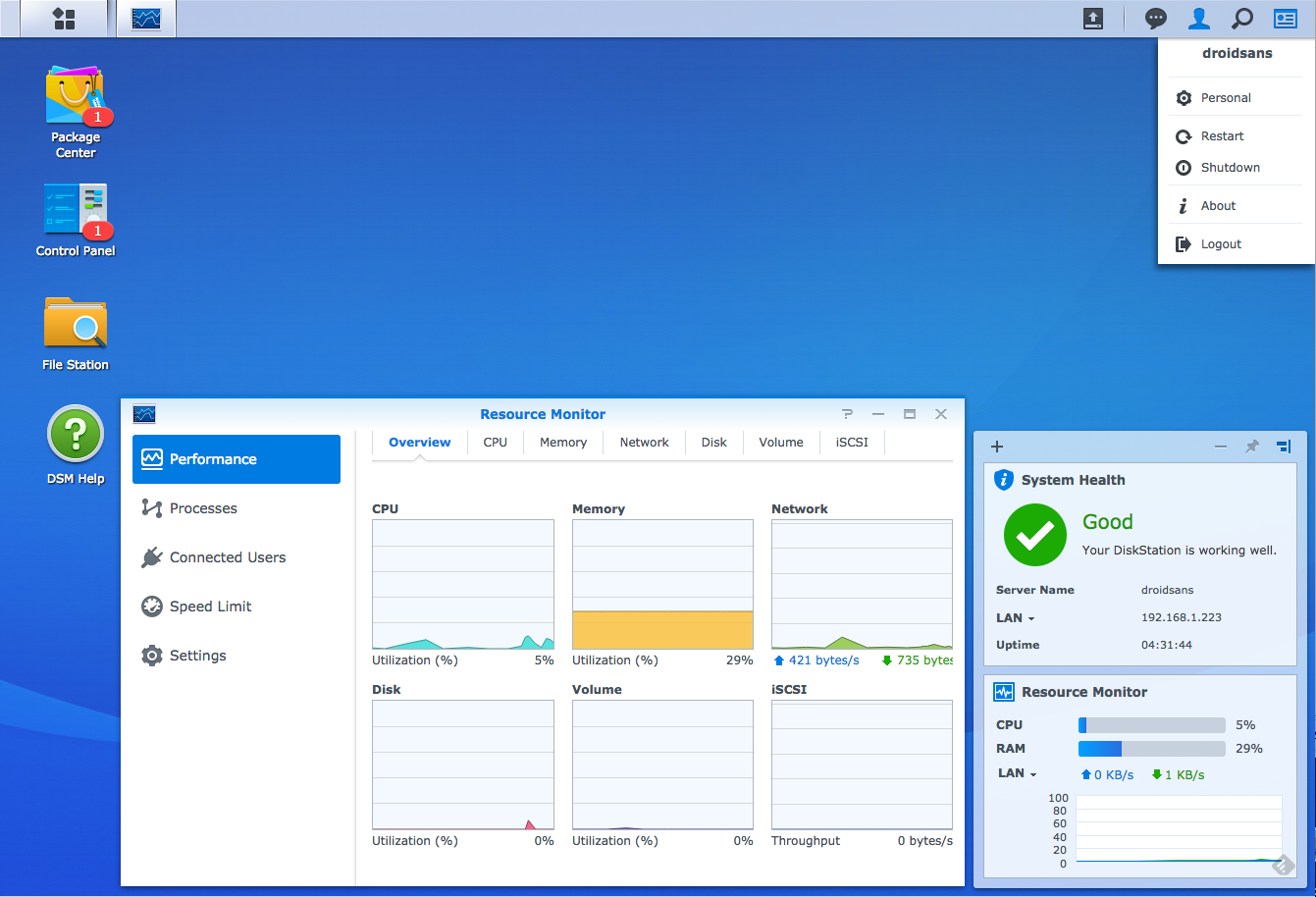Open Processes in the Resource Monitor sidebar
Image resolution: width=1316 pixels, height=897 pixels.
tap(237, 508)
